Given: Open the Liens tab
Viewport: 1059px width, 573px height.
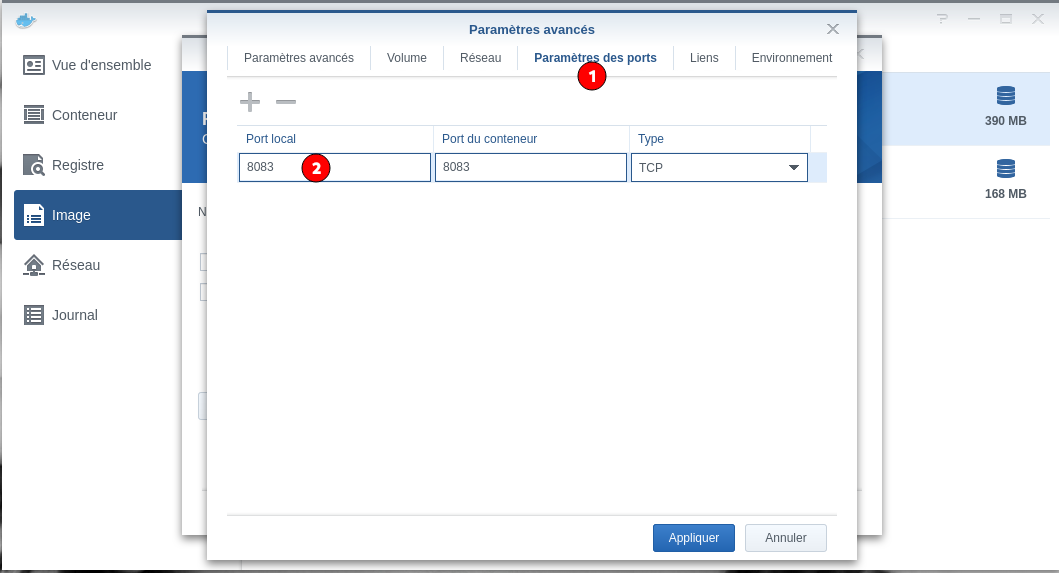Looking at the screenshot, I should (704, 58).
